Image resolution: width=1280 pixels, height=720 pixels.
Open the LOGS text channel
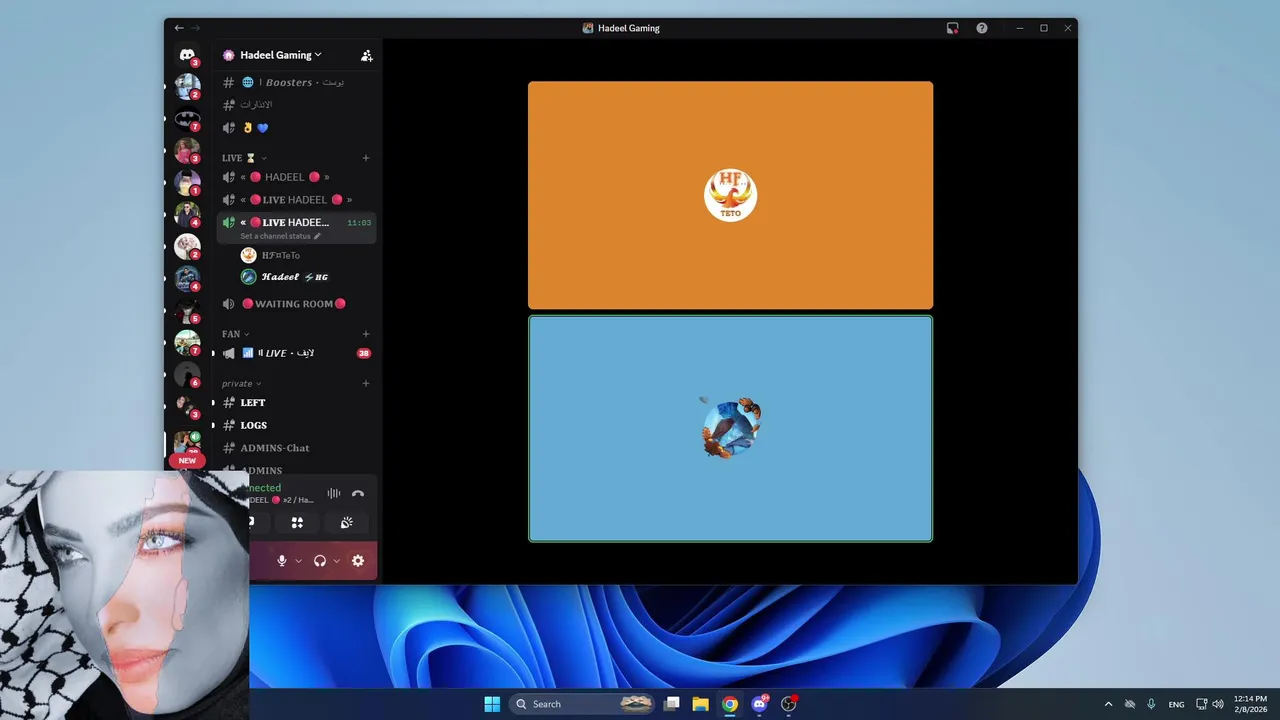click(296, 425)
